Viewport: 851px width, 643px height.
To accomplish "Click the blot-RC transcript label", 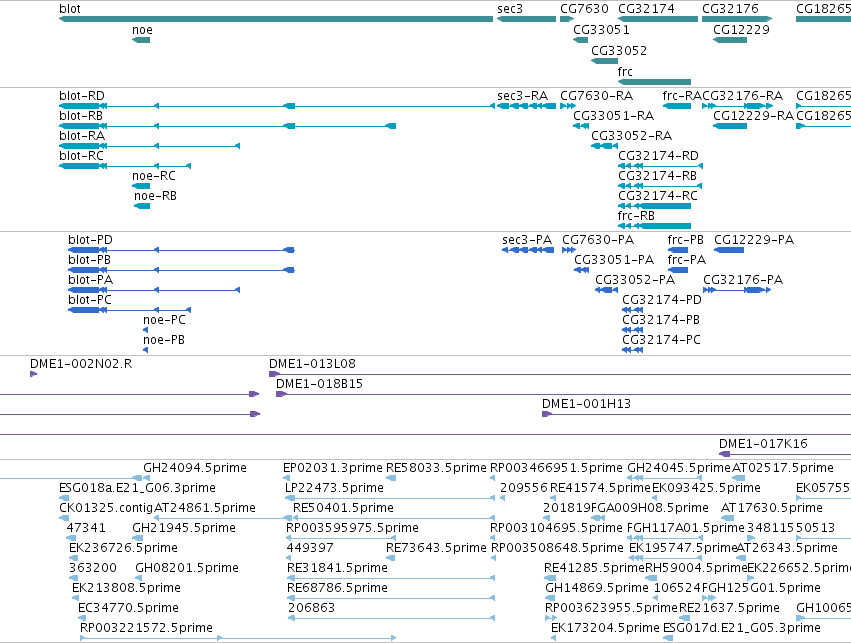I will 81,156.
